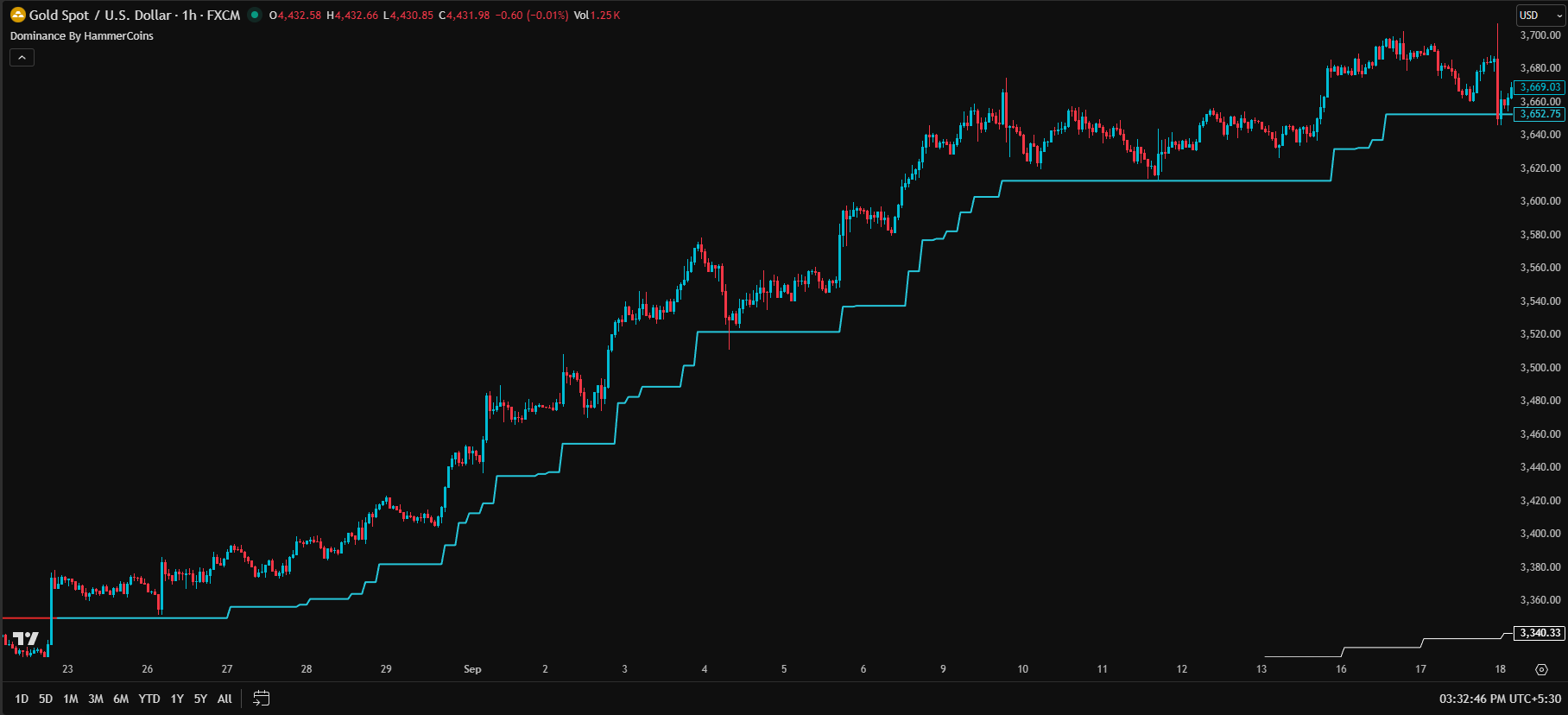Select the YTD range button
Viewport: 1568px width, 715px height.
tap(149, 699)
